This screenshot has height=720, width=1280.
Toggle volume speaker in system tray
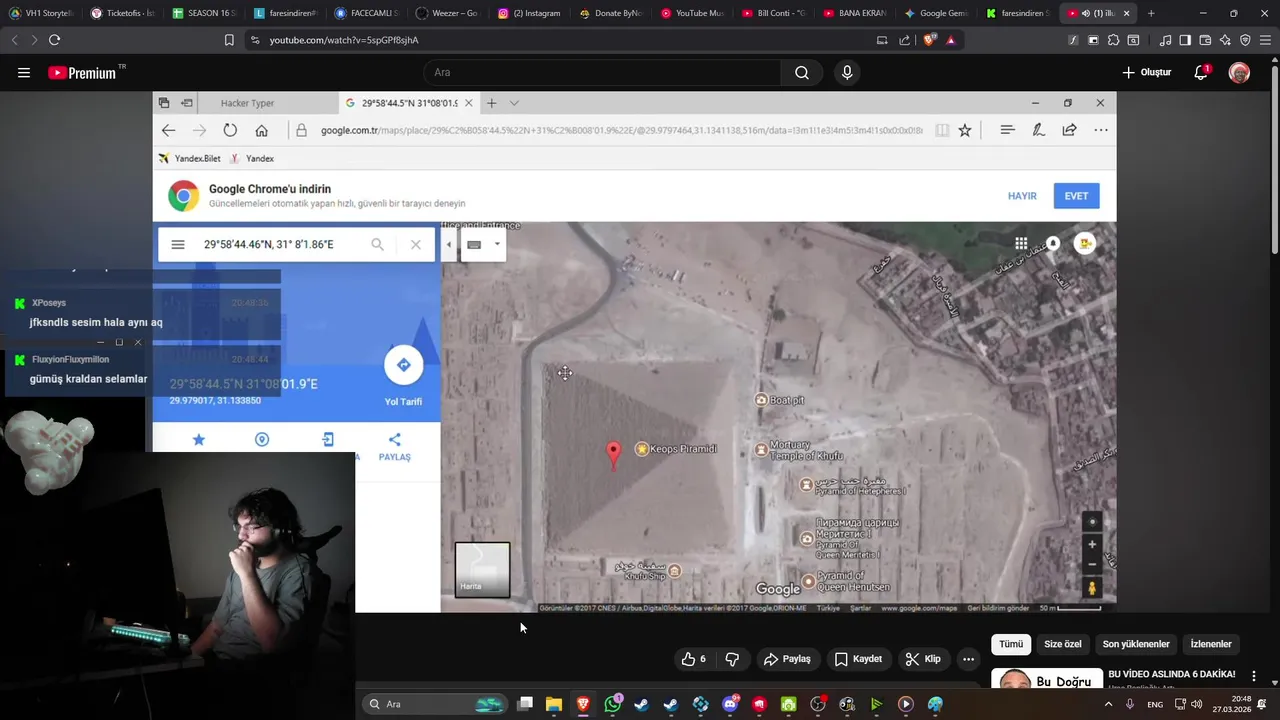[1197, 704]
